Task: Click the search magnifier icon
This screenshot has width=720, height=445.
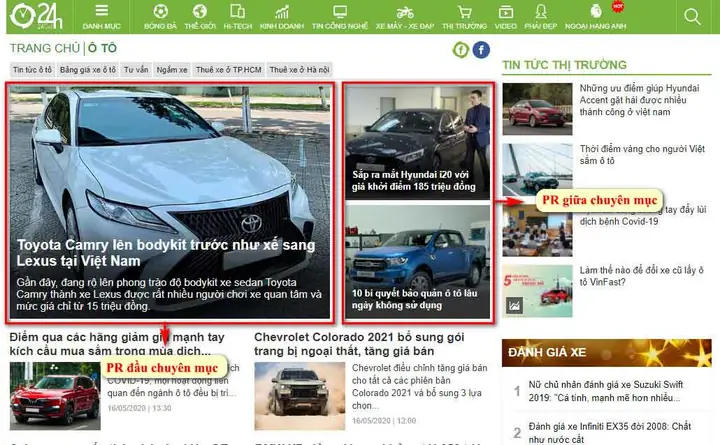Action: click(x=692, y=17)
